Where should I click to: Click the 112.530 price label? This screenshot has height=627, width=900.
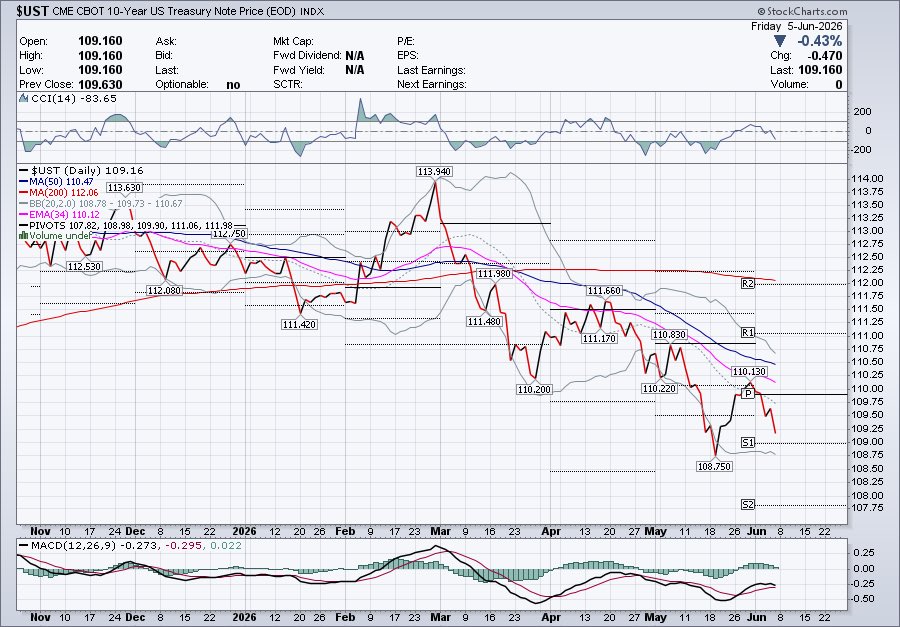pos(84,266)
